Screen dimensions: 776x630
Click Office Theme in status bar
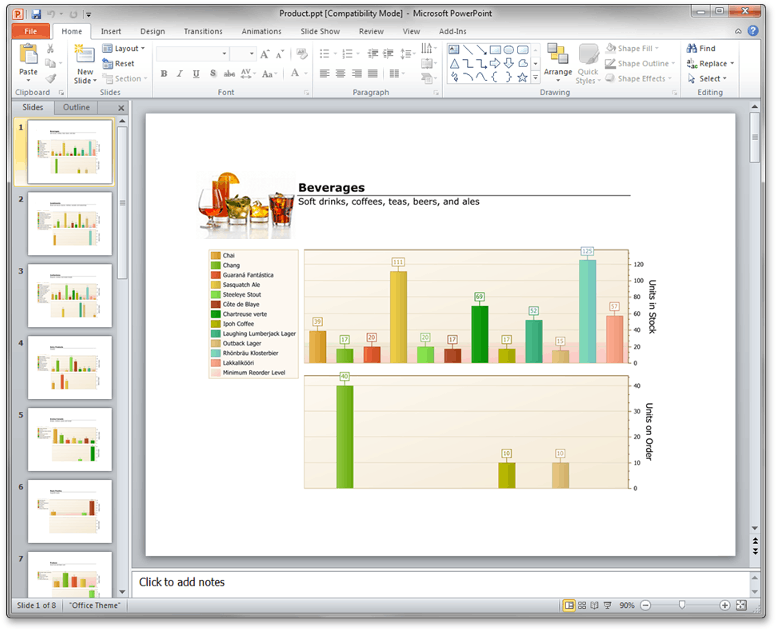[95, 605]
